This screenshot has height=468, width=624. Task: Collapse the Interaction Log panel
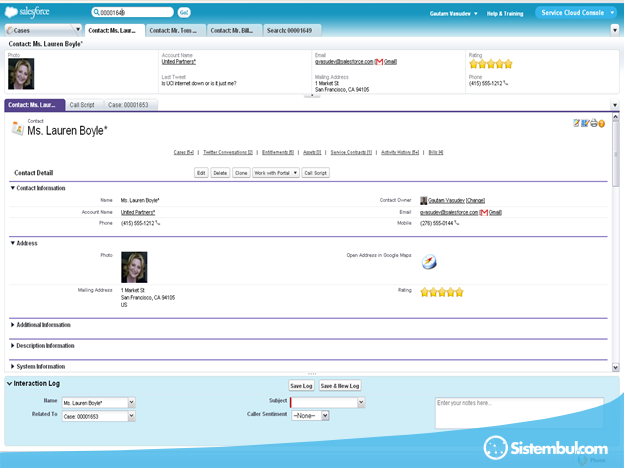(9, 384)
